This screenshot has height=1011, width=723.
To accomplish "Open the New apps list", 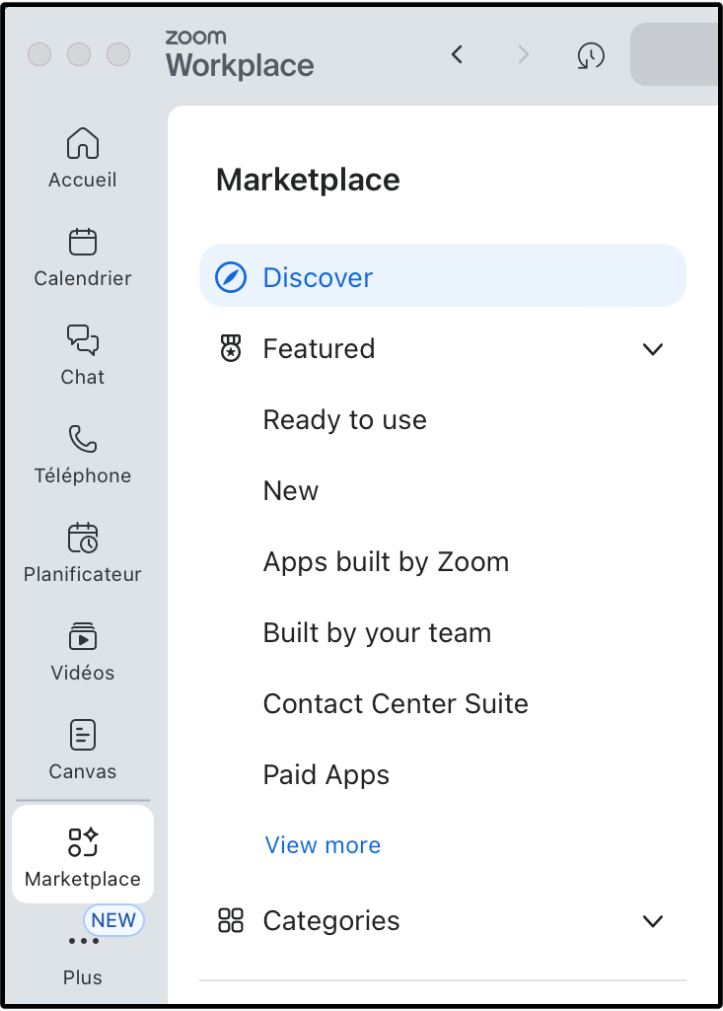I will click(x=291, y=491).
